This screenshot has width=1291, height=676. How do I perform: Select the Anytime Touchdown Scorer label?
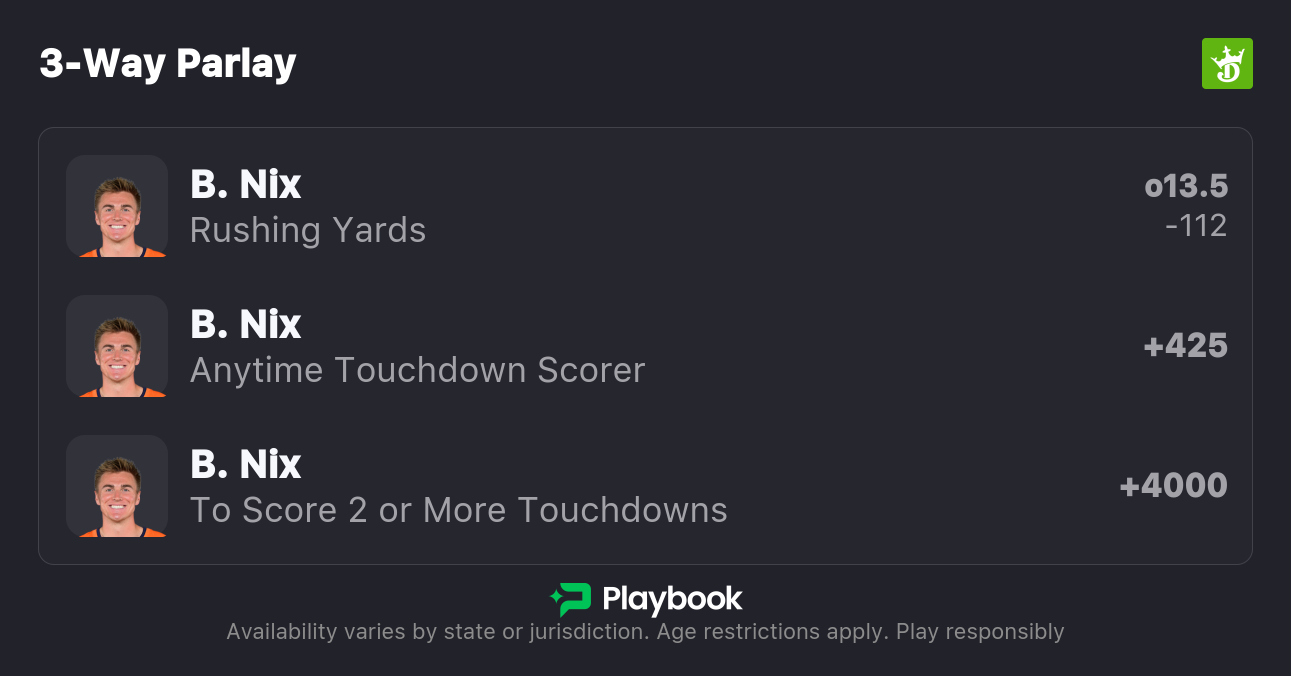tap(417, 371)
